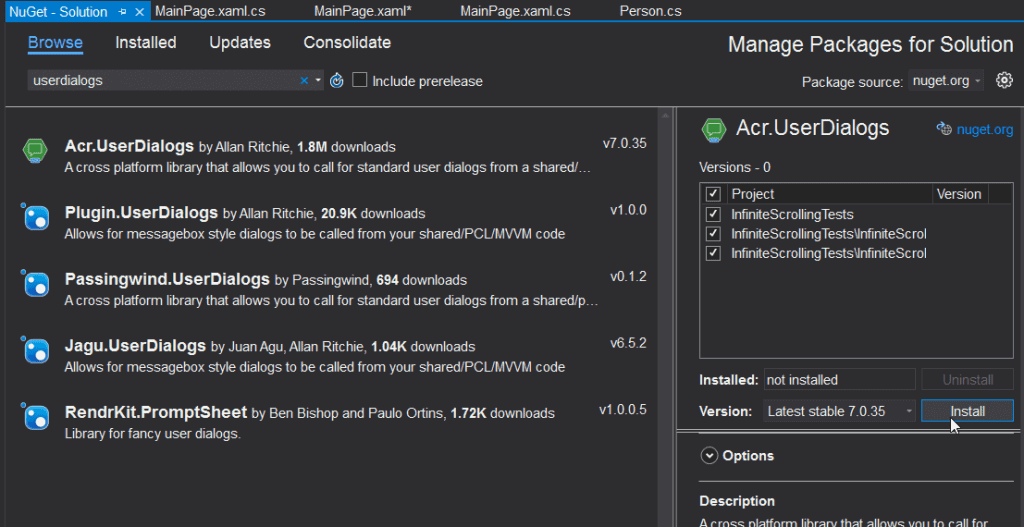
Task: Open the Package source nuget.org dropdown
Action: [945, 81]
